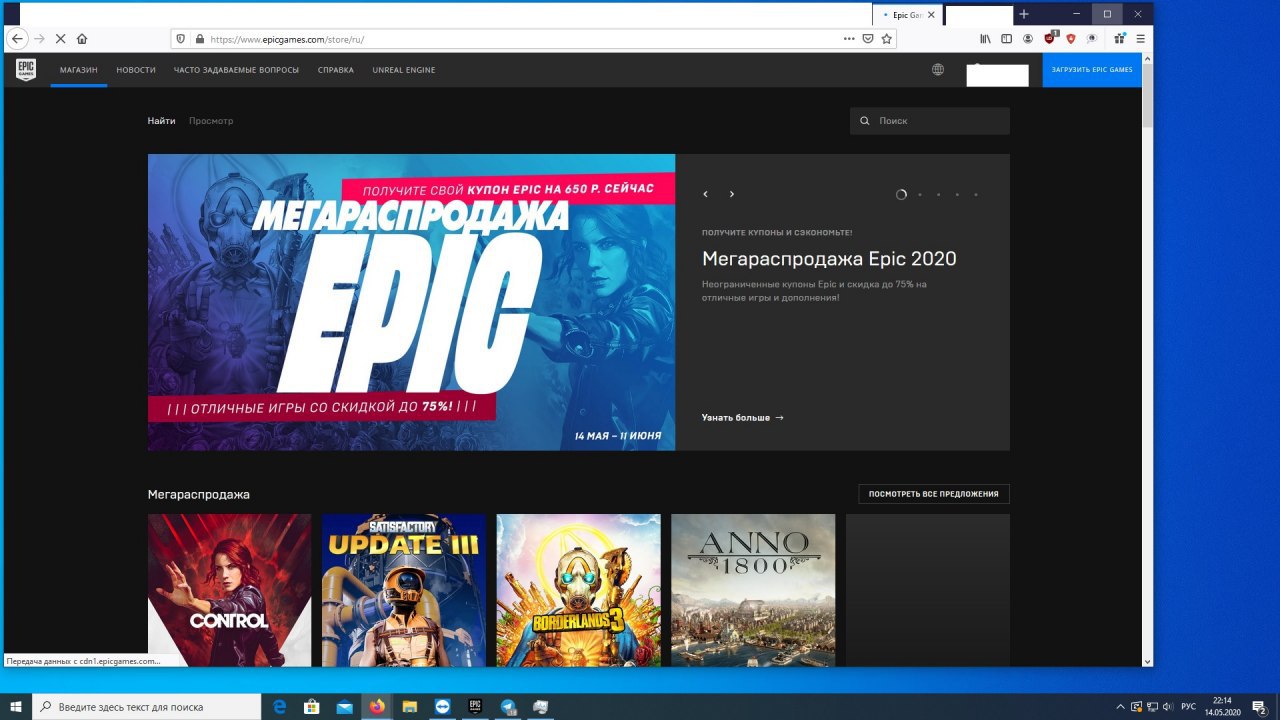Image resolution: width=1280 pixels, height=720 pixels.
Task: Focus the store Поиск search field
Action: (930, 121)
